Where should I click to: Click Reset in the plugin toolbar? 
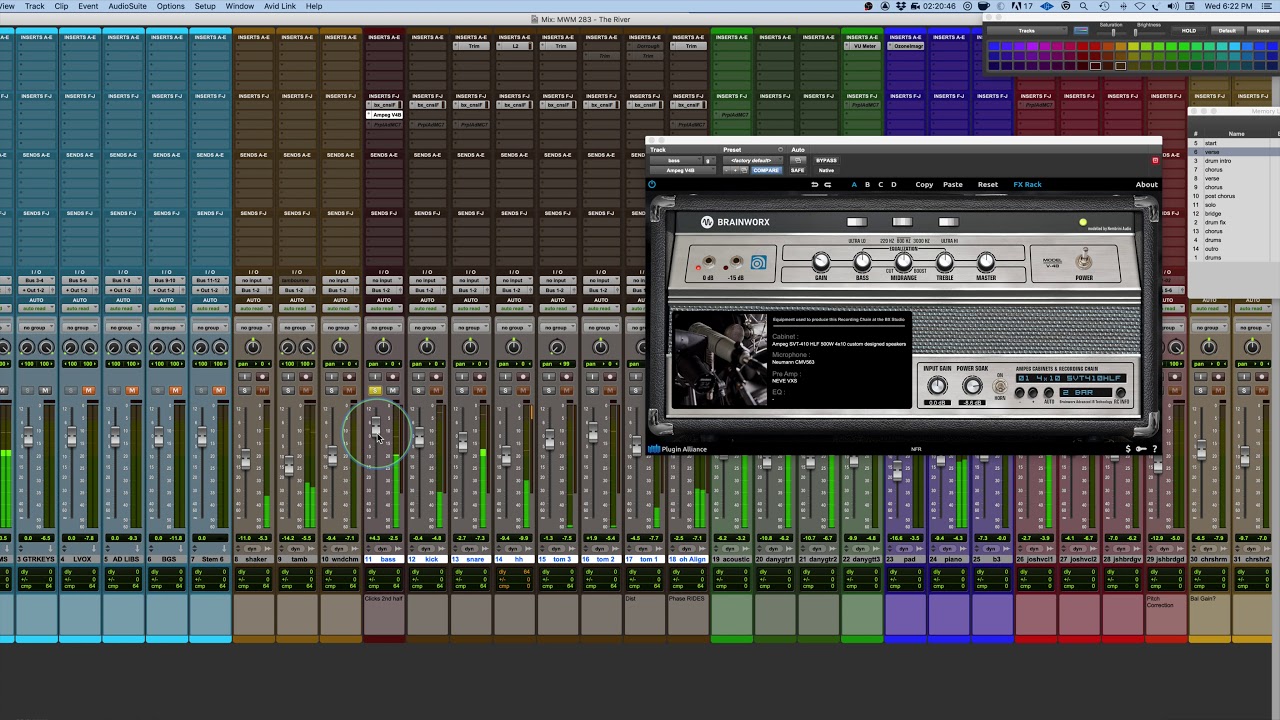pyautogui.click(x=988, y=184)
